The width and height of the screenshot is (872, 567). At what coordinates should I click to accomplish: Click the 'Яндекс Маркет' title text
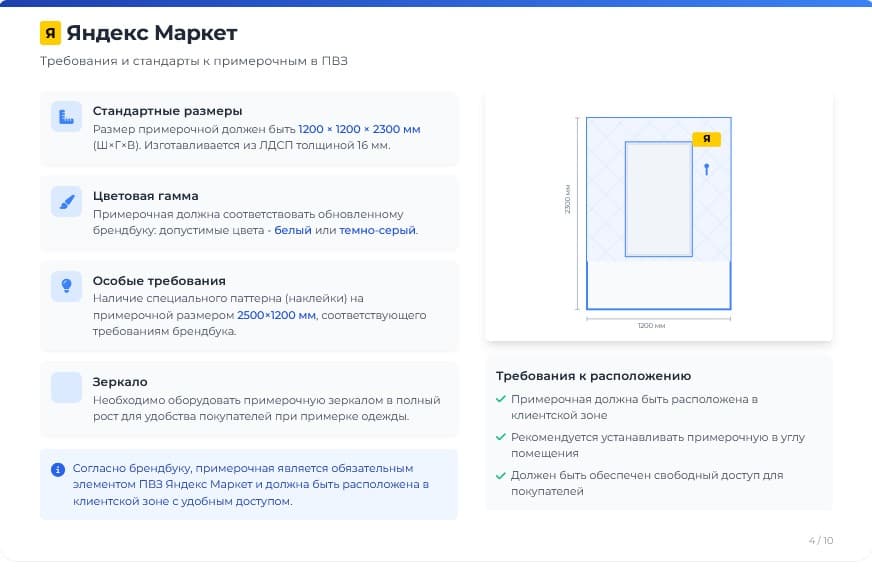click(152, 33)
